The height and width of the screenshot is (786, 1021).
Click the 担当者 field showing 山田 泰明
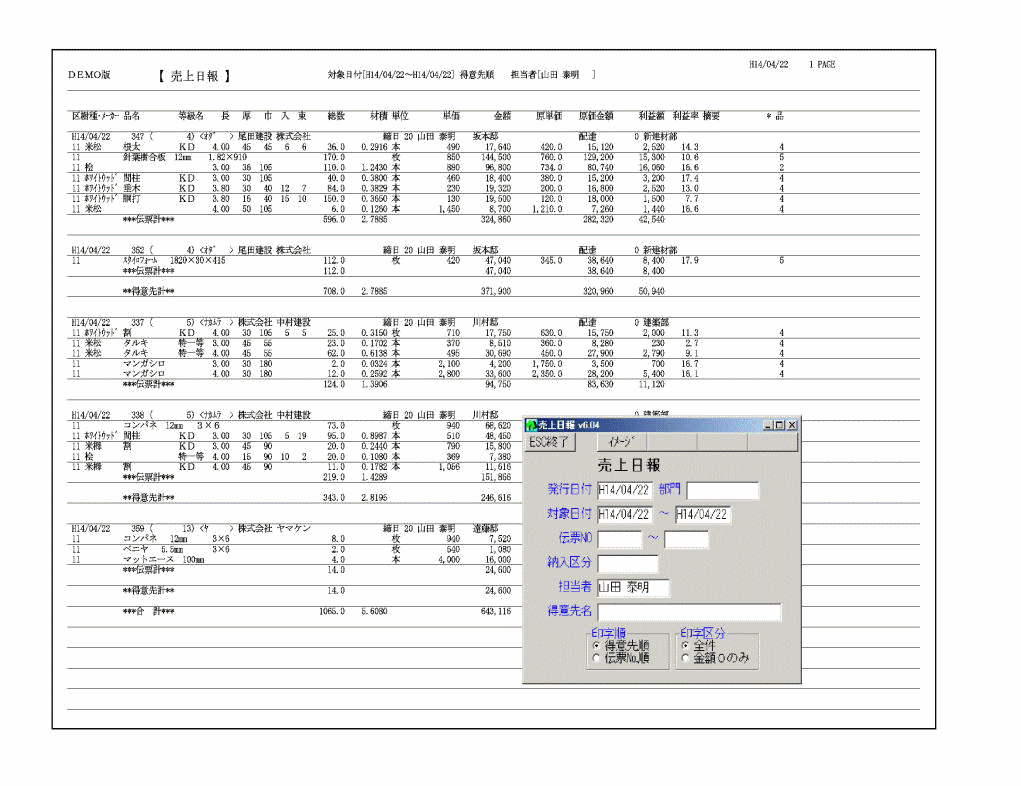pyautogui.click(x=633, y=587)
